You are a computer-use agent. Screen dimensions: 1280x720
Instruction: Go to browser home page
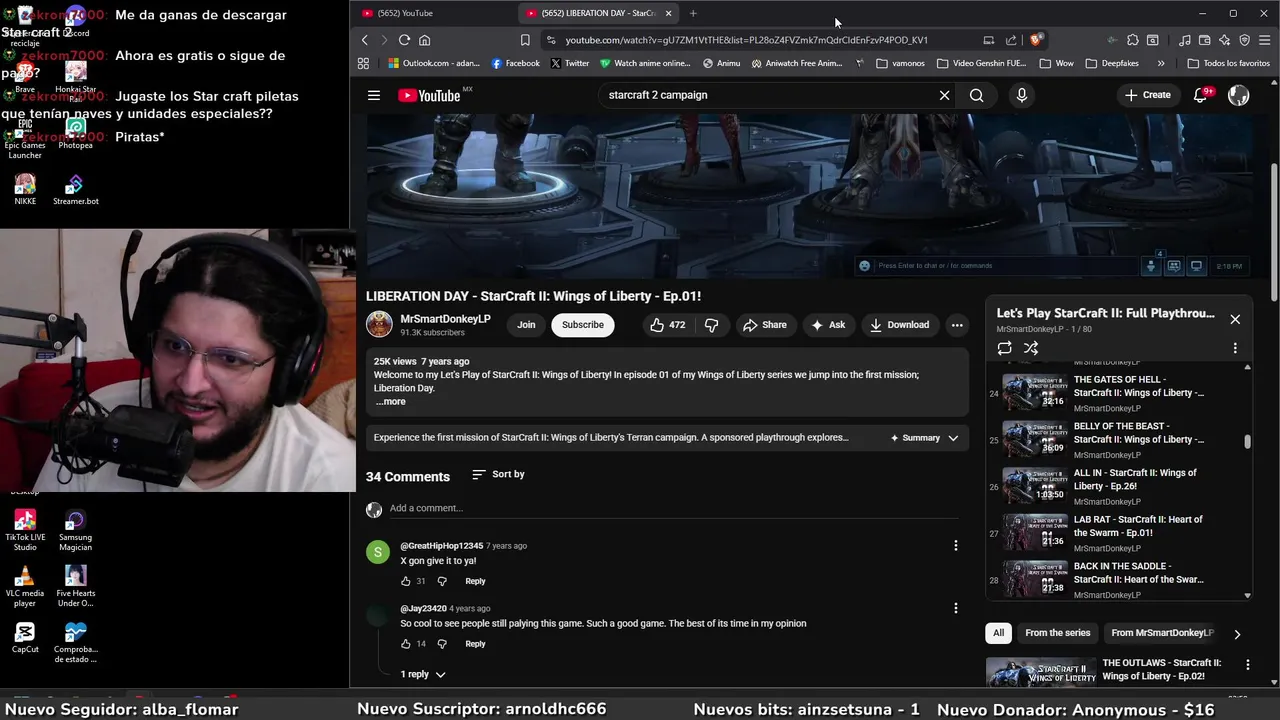pos(424,40)
